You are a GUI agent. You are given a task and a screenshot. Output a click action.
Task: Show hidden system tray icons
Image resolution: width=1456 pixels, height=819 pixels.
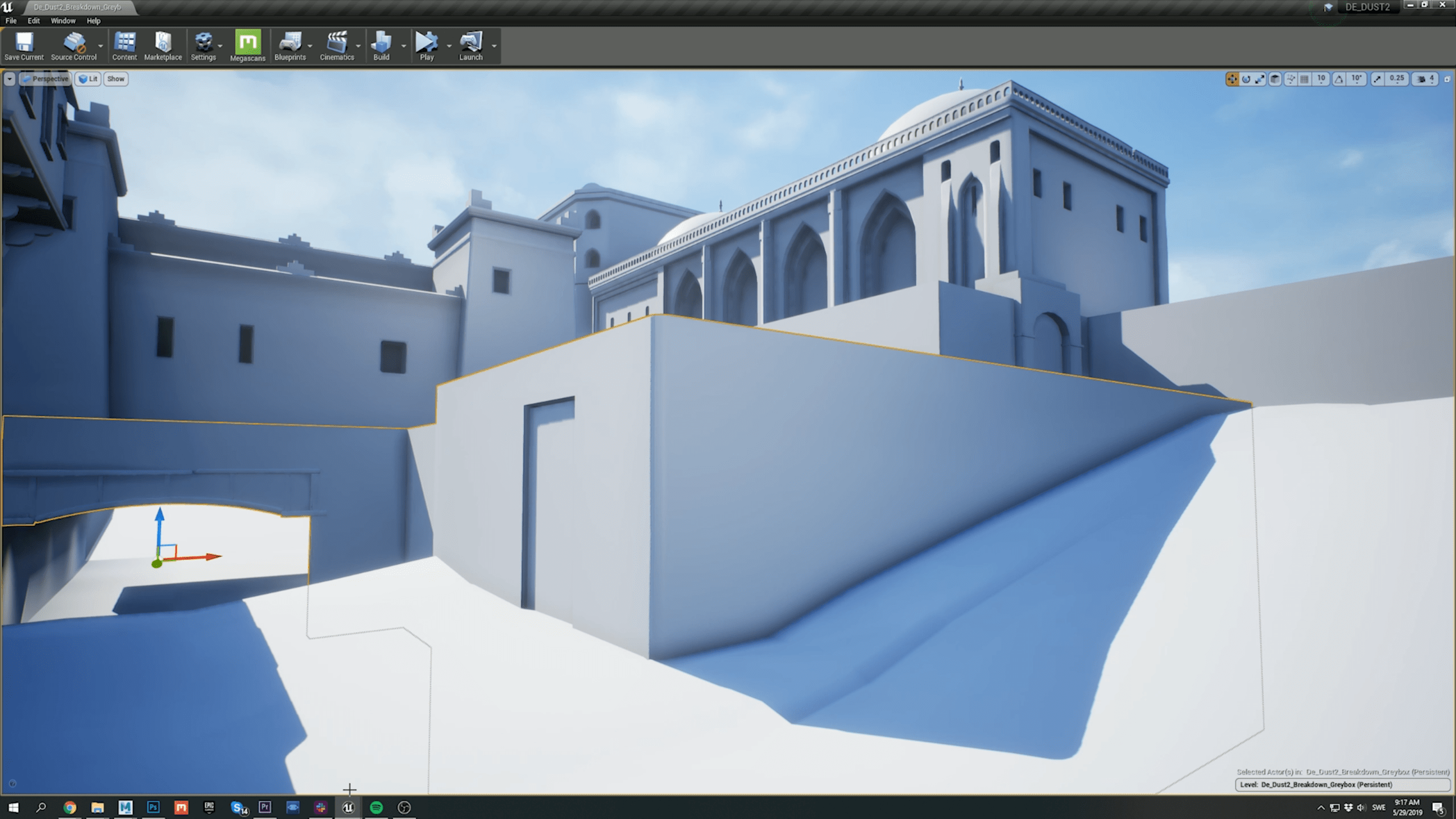pos(1321,808)
